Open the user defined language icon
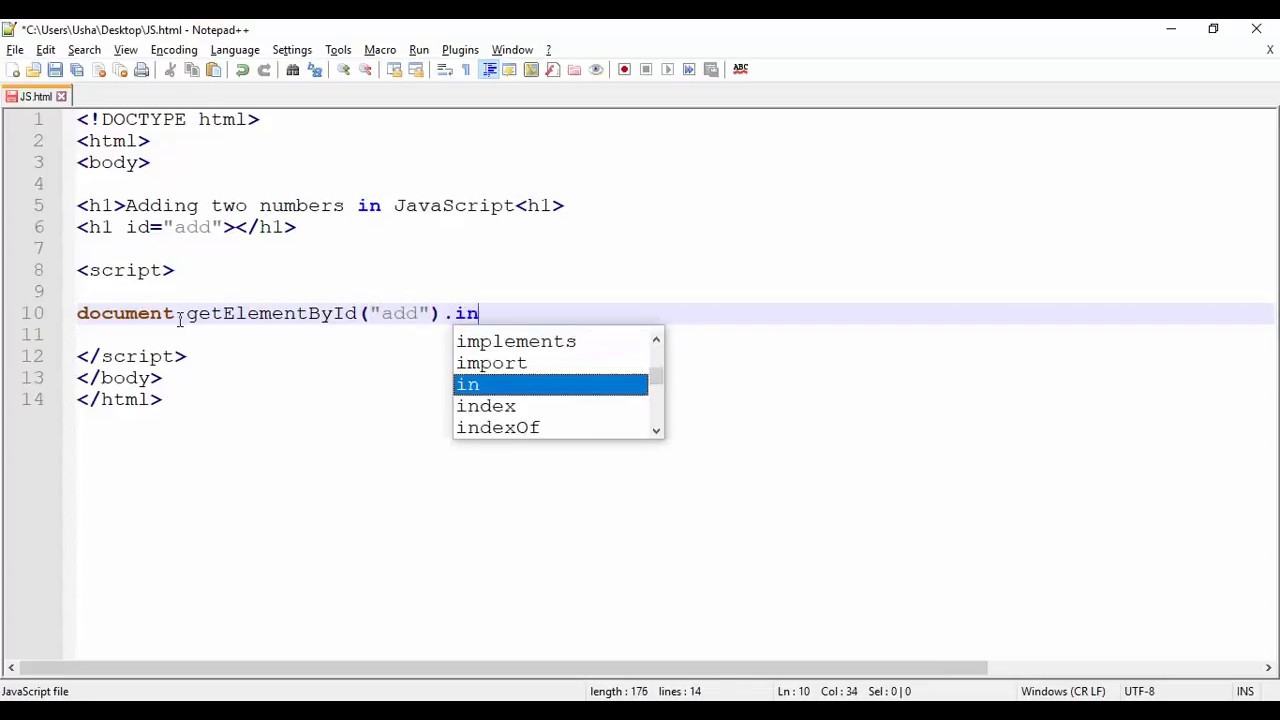1280x720 pixels. tap(509, 70)
